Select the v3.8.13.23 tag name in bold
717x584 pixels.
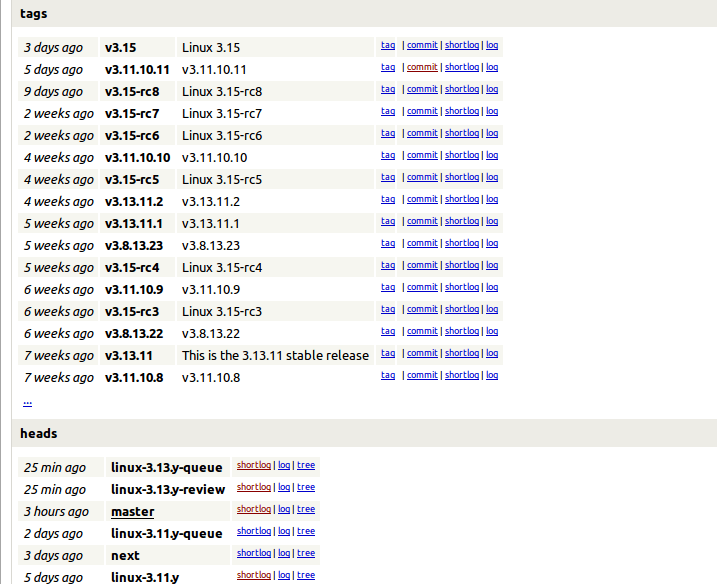point(134,246)
